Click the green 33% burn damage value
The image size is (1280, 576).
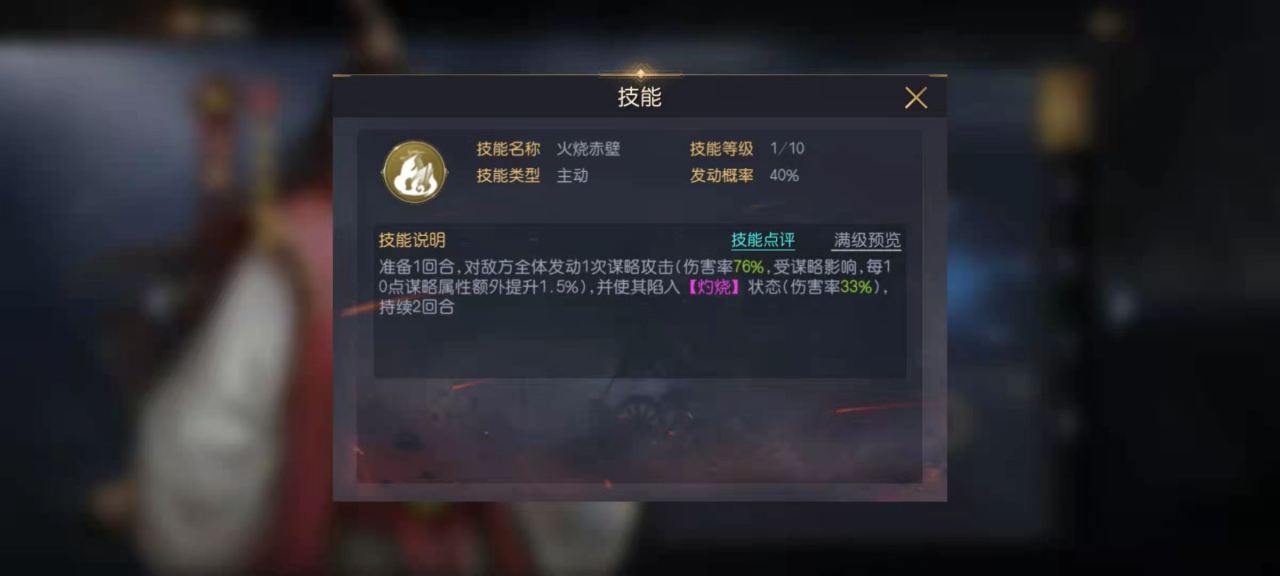click(x=856, y=287)
